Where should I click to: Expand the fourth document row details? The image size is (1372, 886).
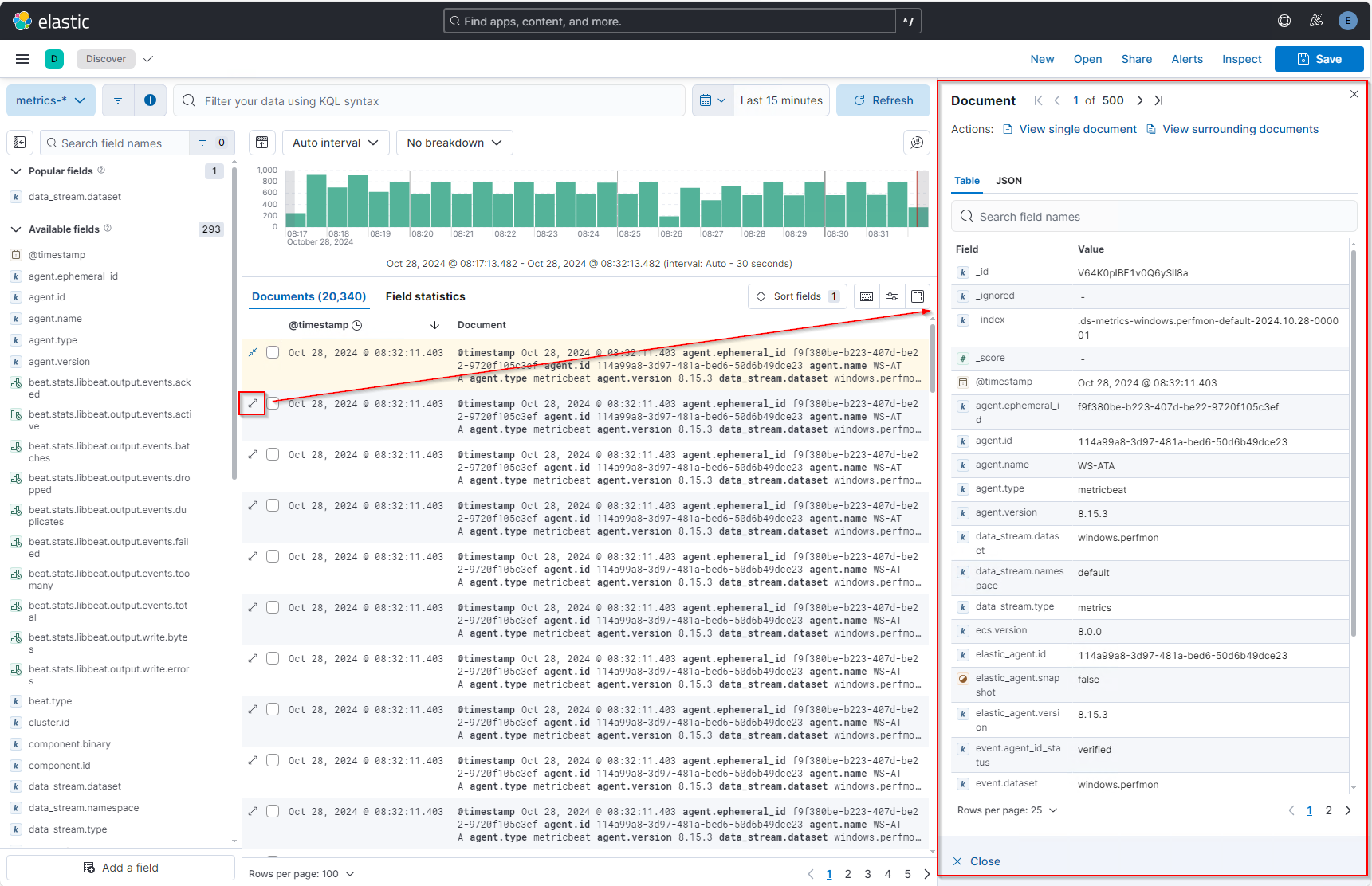click(253, 505)
